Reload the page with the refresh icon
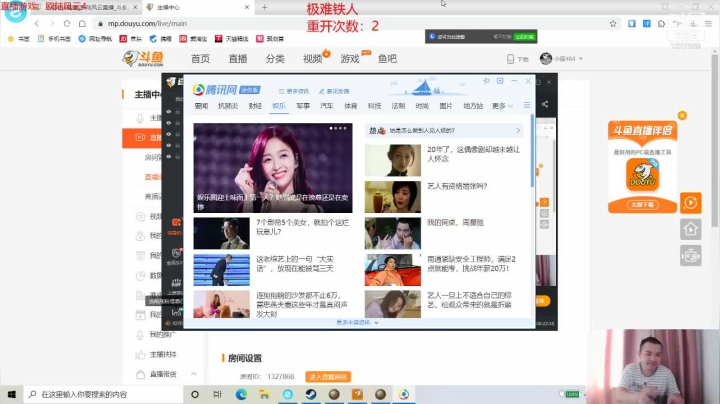 pos(67,23)
